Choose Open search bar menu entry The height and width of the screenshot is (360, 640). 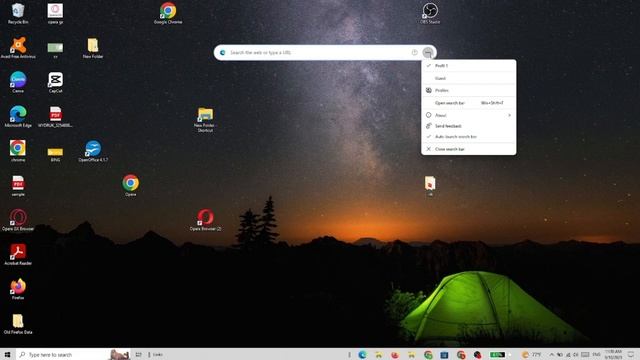[x=469, y=103]
